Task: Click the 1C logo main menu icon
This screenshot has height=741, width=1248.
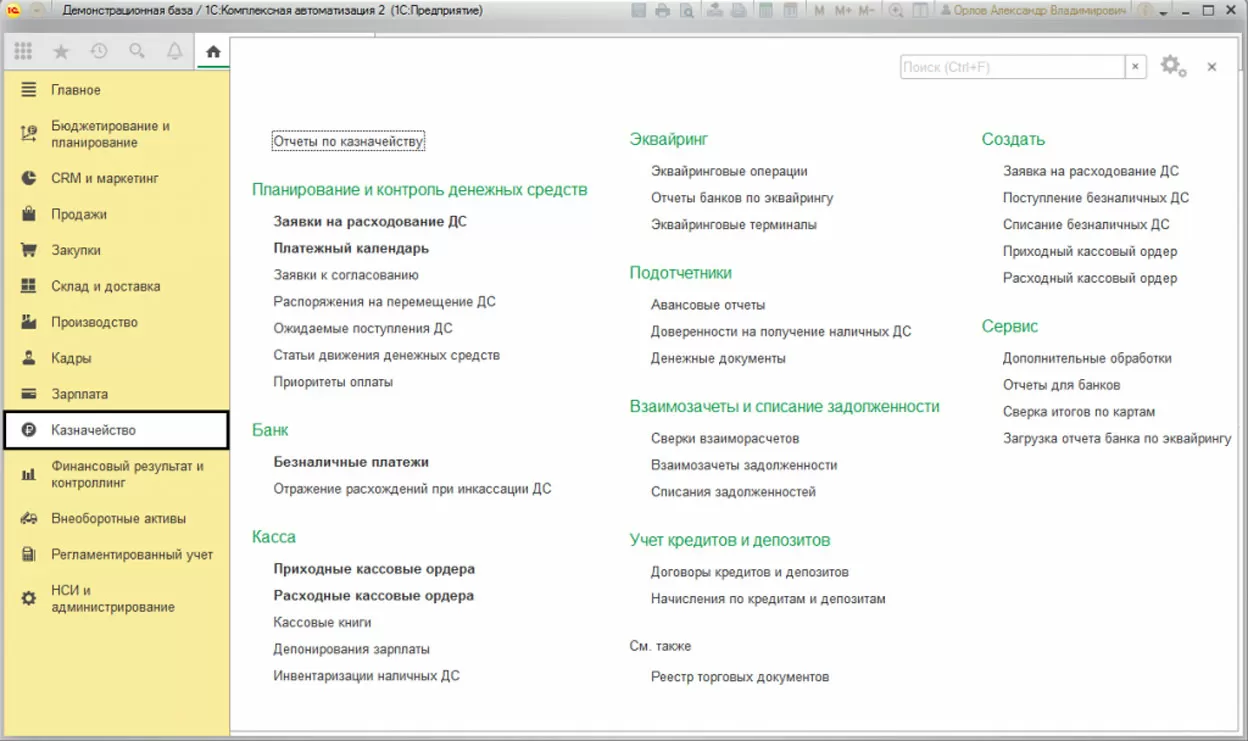Action: coord(14,10)
